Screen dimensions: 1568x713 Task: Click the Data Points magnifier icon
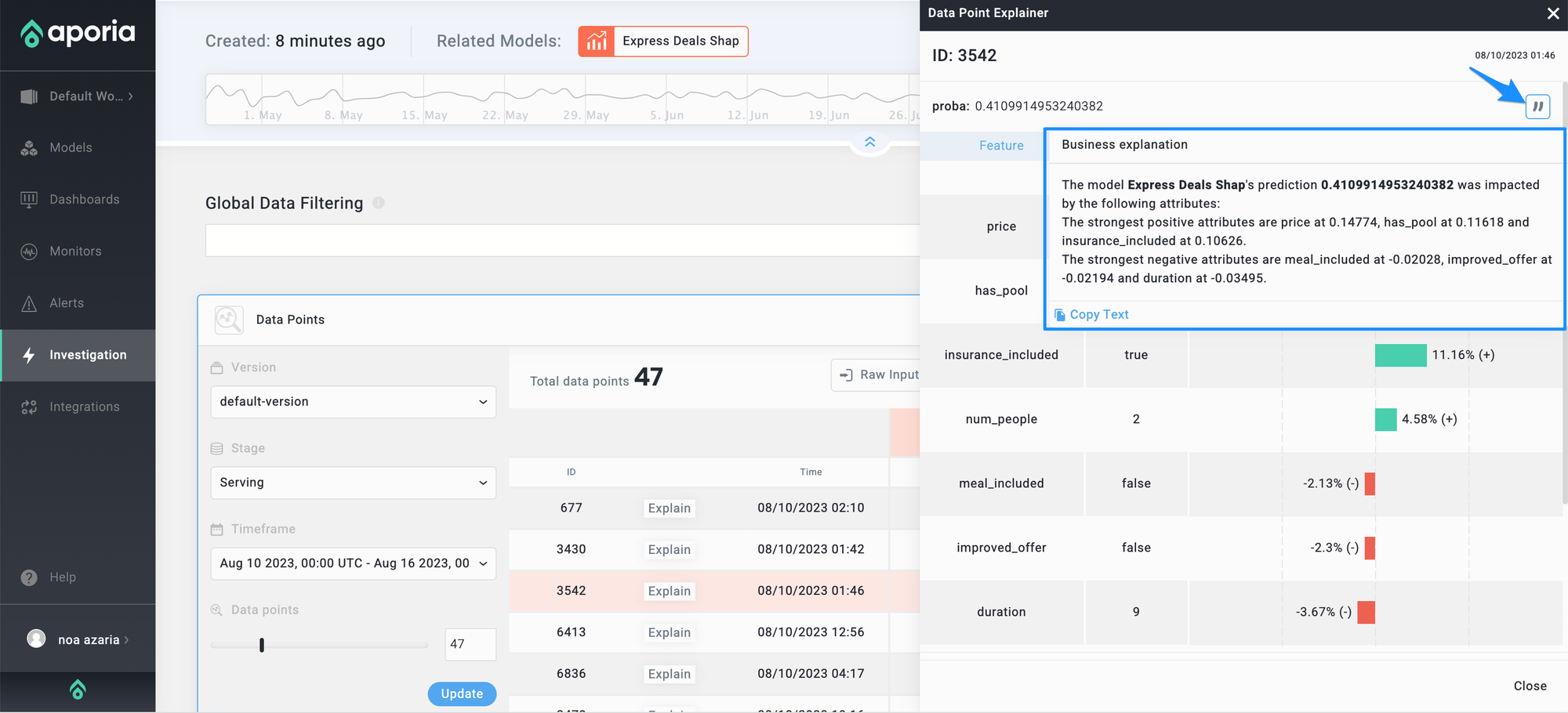229,320
